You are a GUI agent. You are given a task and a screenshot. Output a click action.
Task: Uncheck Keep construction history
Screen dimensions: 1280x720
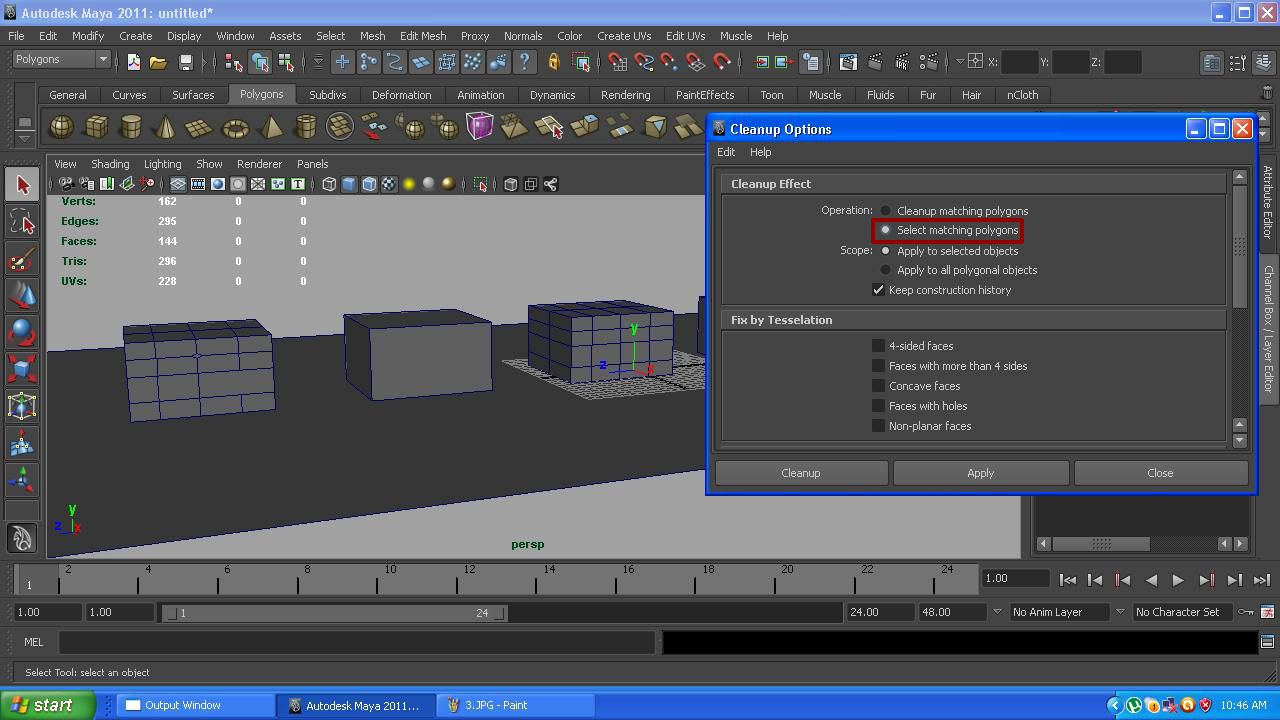click(878, 290)
